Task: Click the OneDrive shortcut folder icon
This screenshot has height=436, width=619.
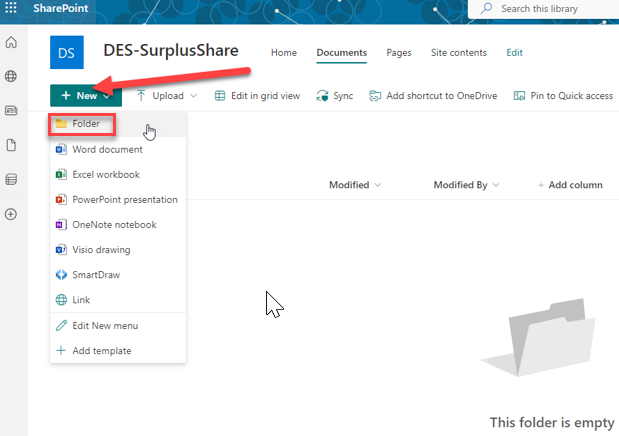Action: [x=375, y=96]
